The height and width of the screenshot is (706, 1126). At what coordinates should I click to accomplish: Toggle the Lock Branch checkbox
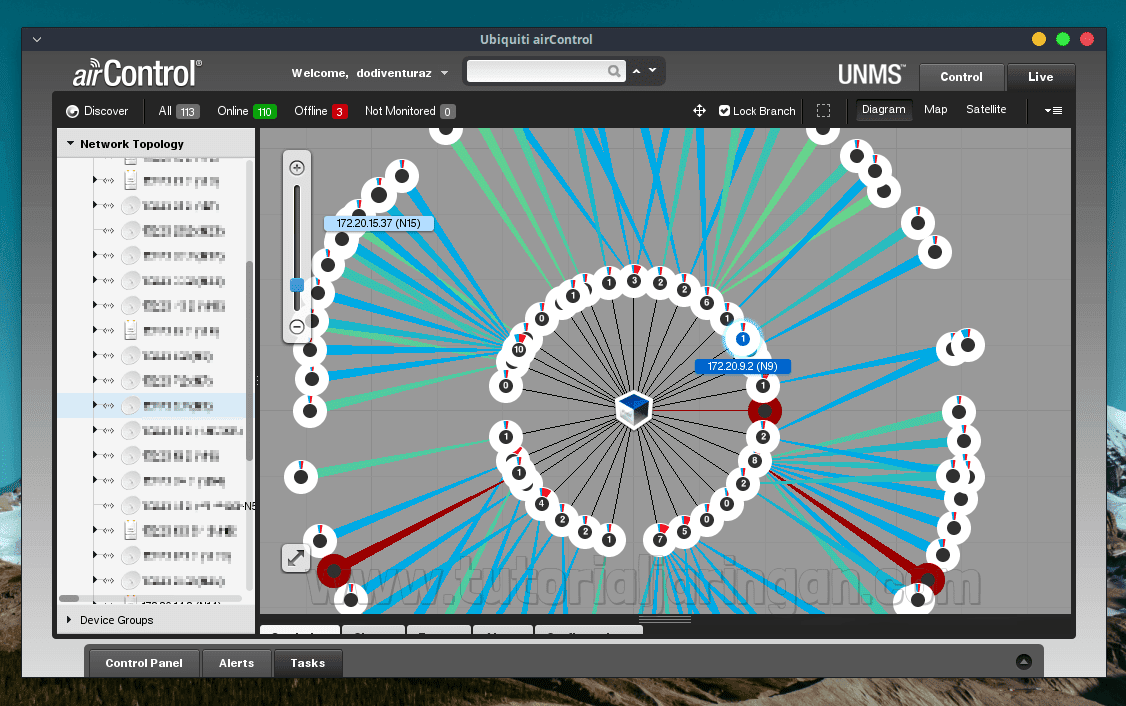pos(725,111)
